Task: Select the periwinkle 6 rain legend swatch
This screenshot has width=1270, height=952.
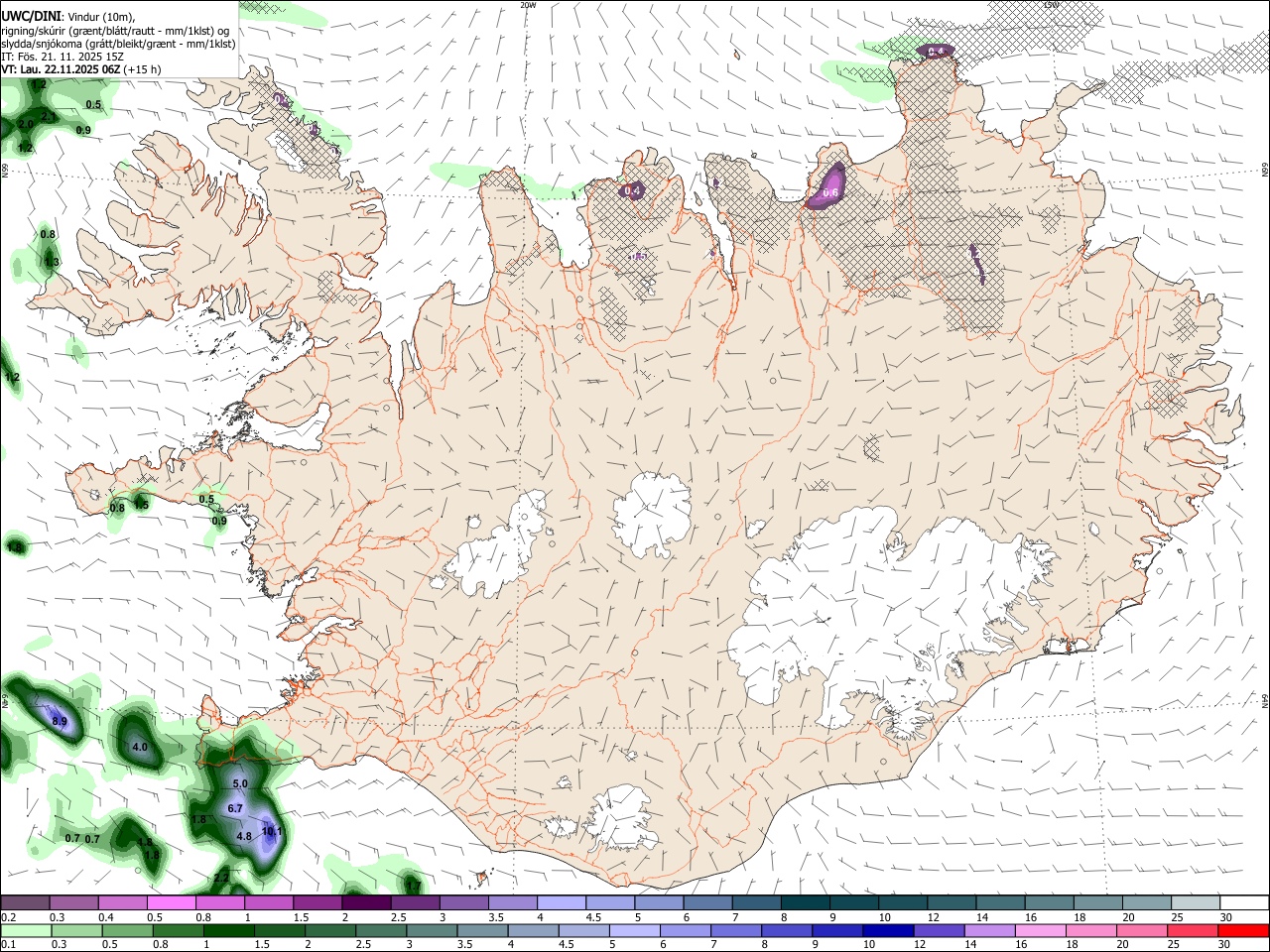Action: (686, 931)
